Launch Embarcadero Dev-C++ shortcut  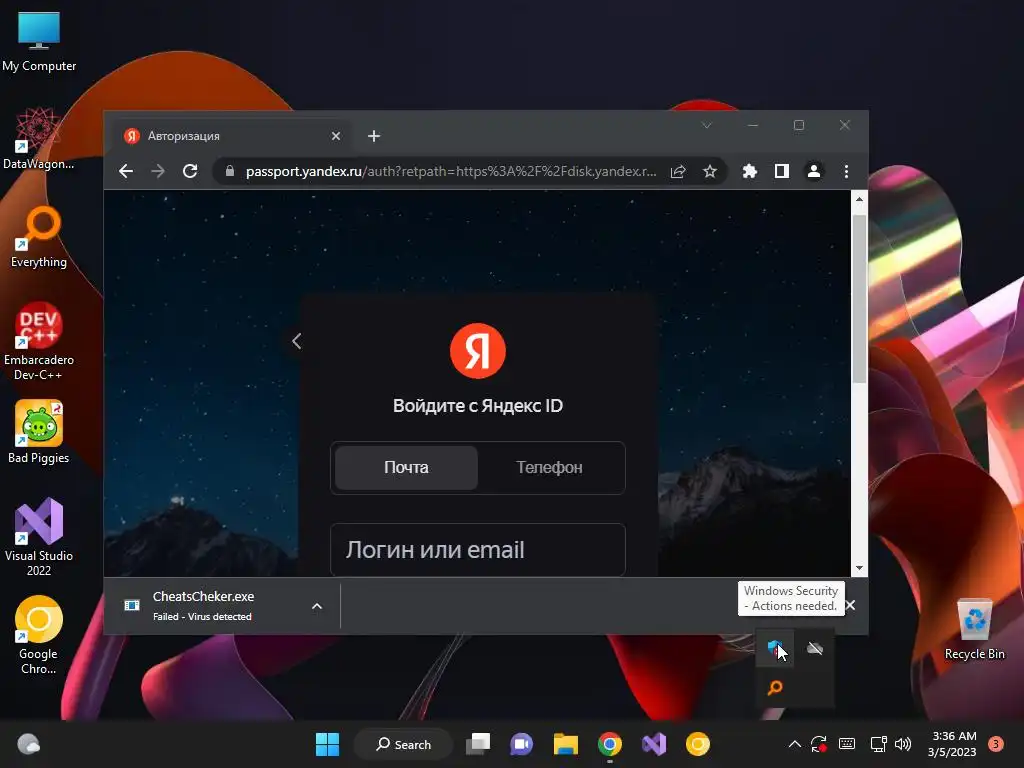(39, 341)
